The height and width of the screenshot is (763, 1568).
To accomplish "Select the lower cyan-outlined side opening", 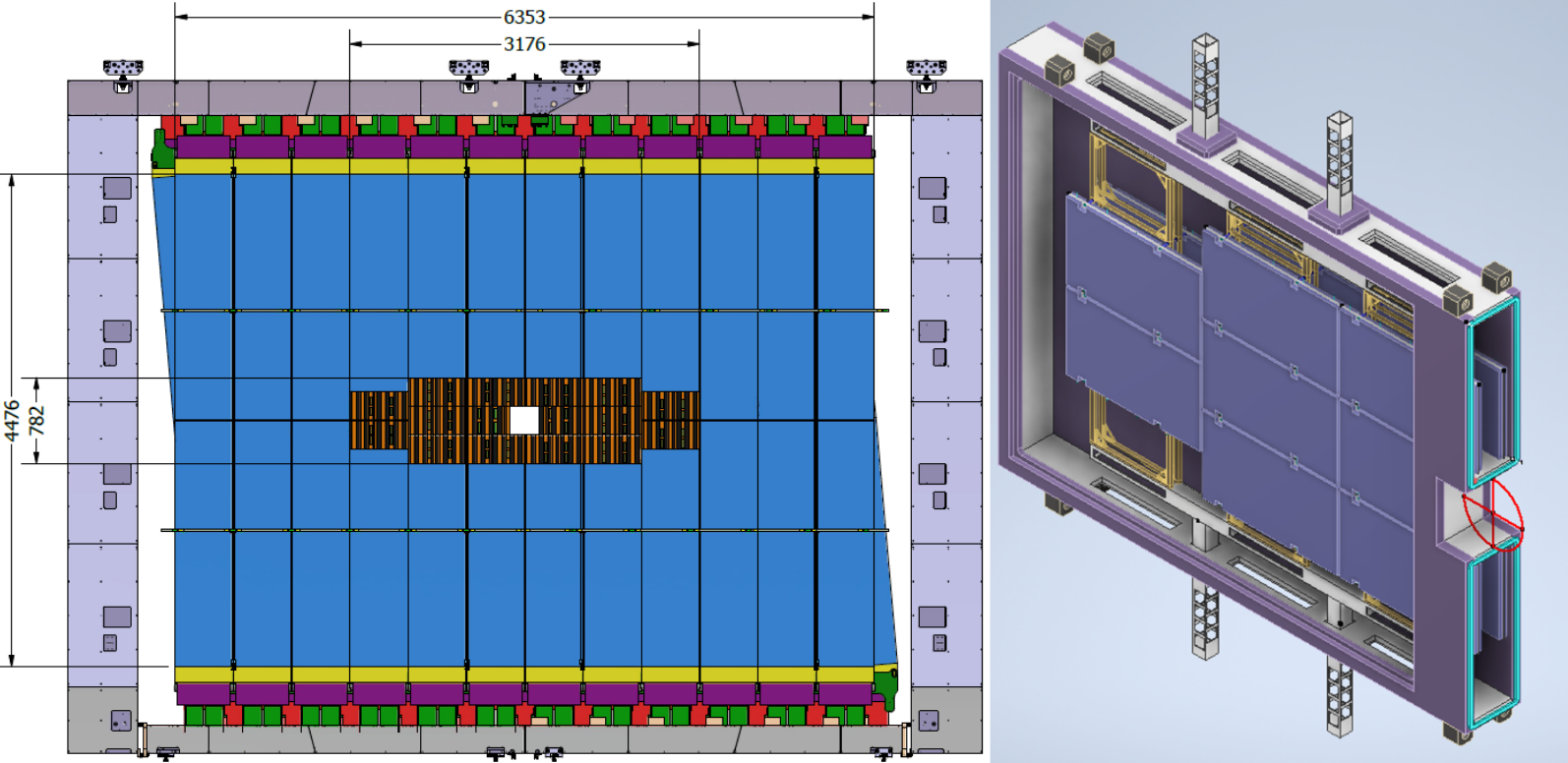I will [1493, 639].
